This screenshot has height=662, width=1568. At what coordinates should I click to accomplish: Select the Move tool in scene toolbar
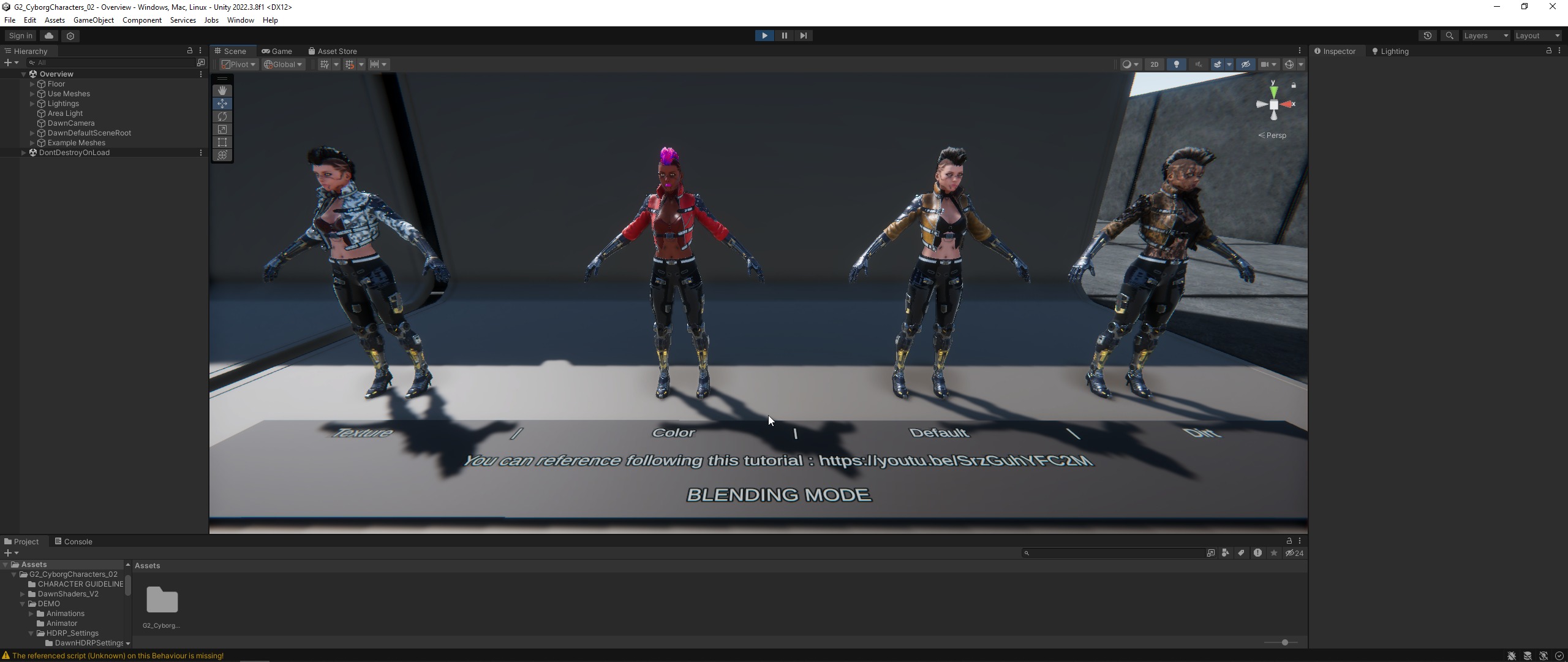tap(222, 104)
